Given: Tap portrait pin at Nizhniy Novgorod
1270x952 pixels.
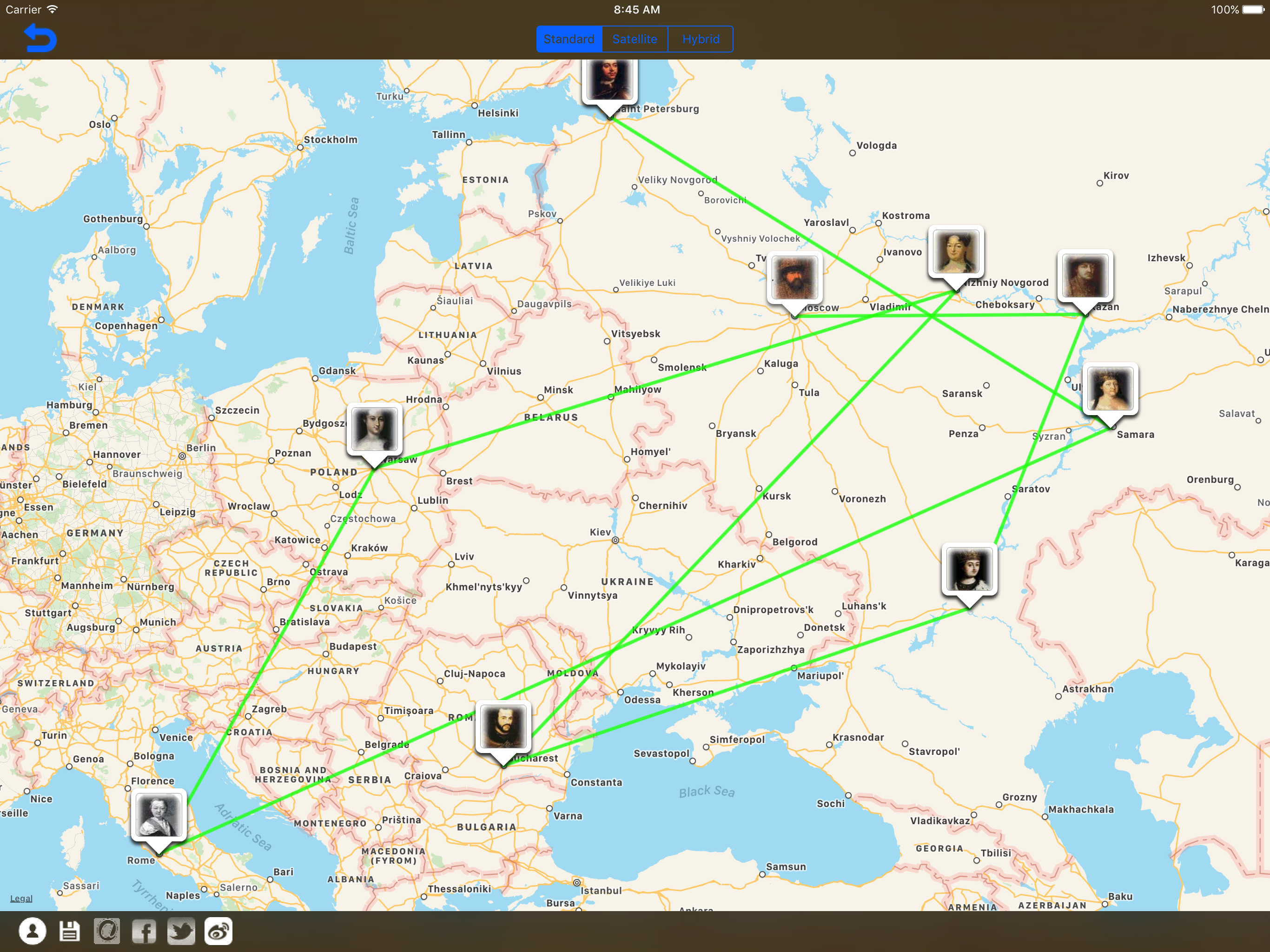Looking at the screenshot, I should pyautogui.click(x=956, y=257).
